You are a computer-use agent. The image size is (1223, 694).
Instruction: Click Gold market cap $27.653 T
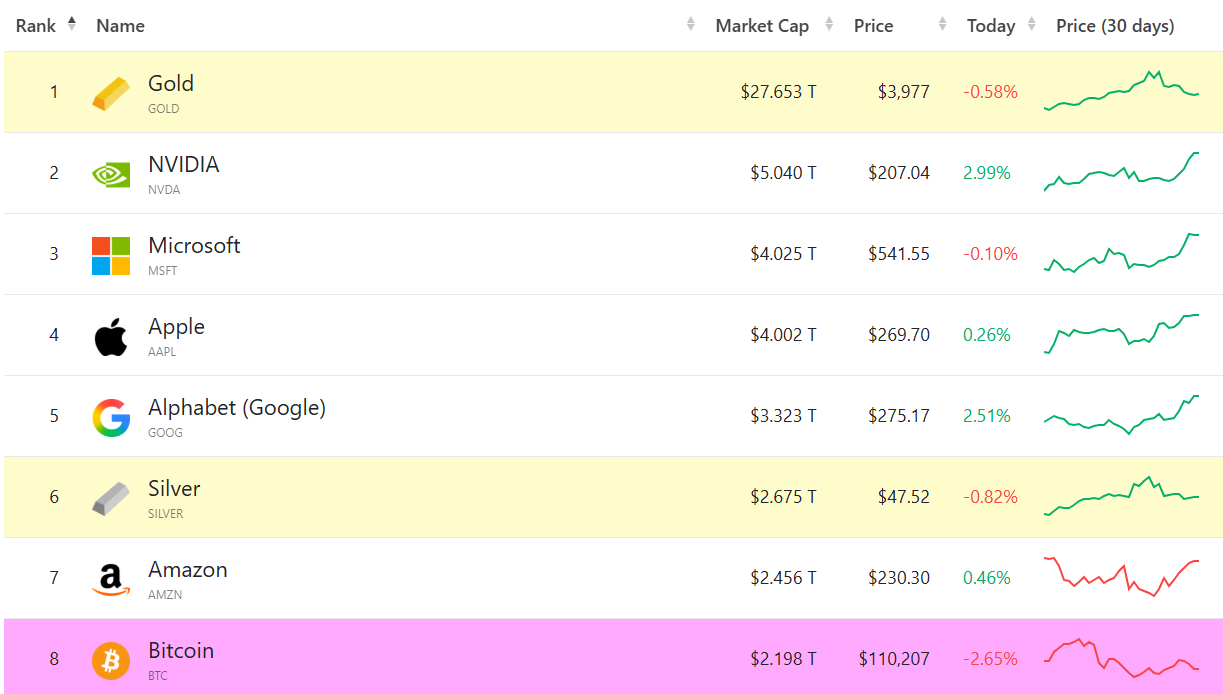pos(778,92)
